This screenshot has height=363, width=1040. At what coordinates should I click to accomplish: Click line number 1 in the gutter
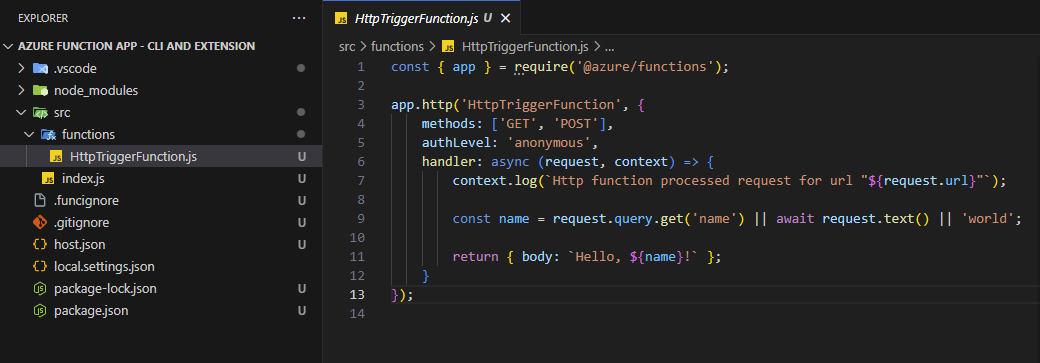[x=361, y=66]
